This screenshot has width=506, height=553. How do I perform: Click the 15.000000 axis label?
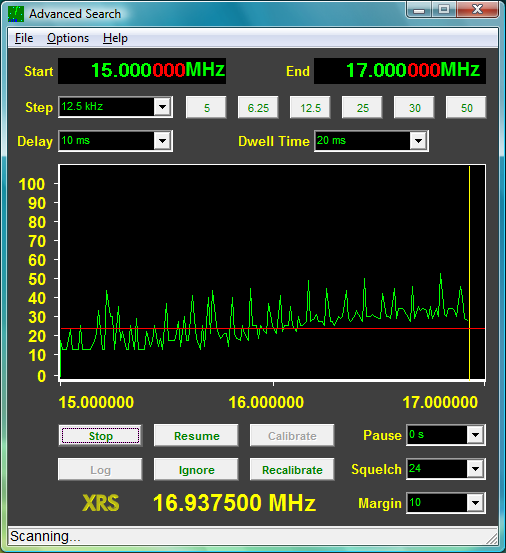tap(96, 402)
